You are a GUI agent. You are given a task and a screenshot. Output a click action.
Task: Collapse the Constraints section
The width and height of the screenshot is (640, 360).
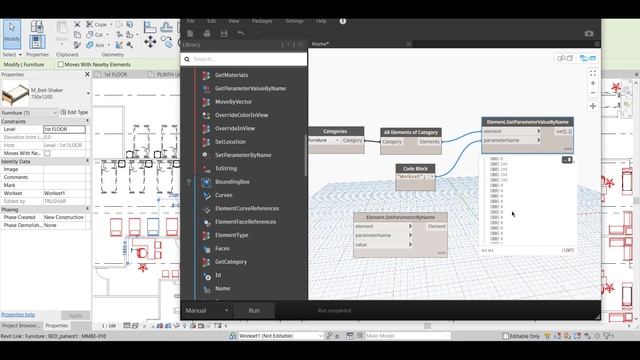[87, 121]
